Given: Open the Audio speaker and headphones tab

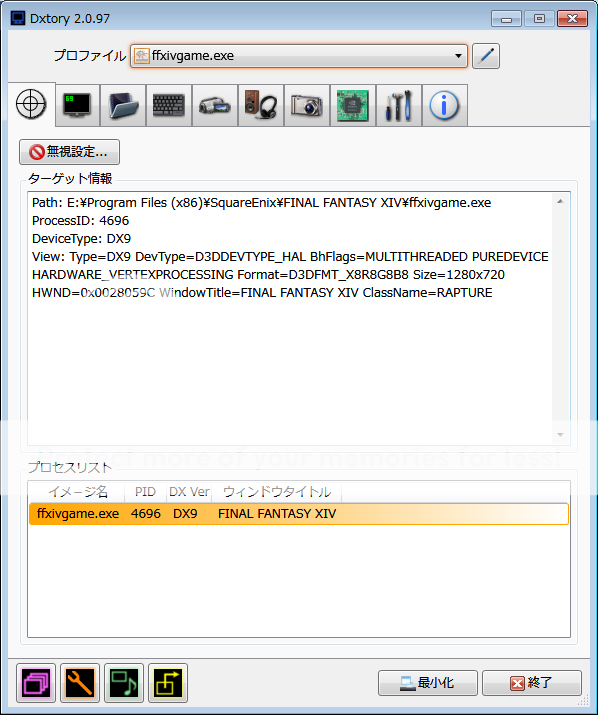Looking at the screenshot, I should pos(261,105).
